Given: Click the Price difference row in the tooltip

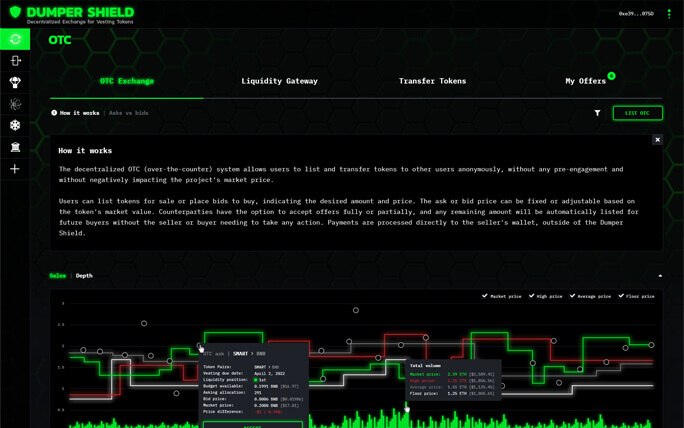Looking at the screenshot, I should [243, 412].
